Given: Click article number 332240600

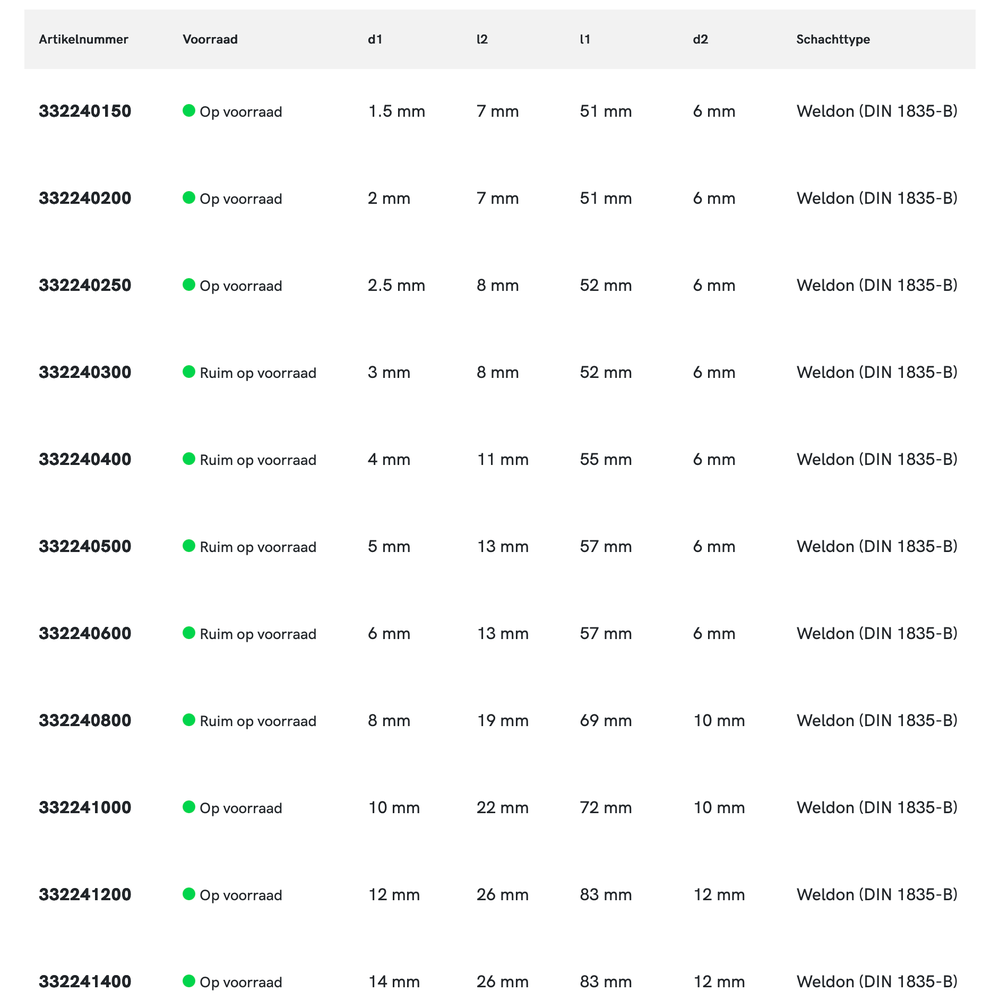Looking at the screenshot, I should click(85, 633).
